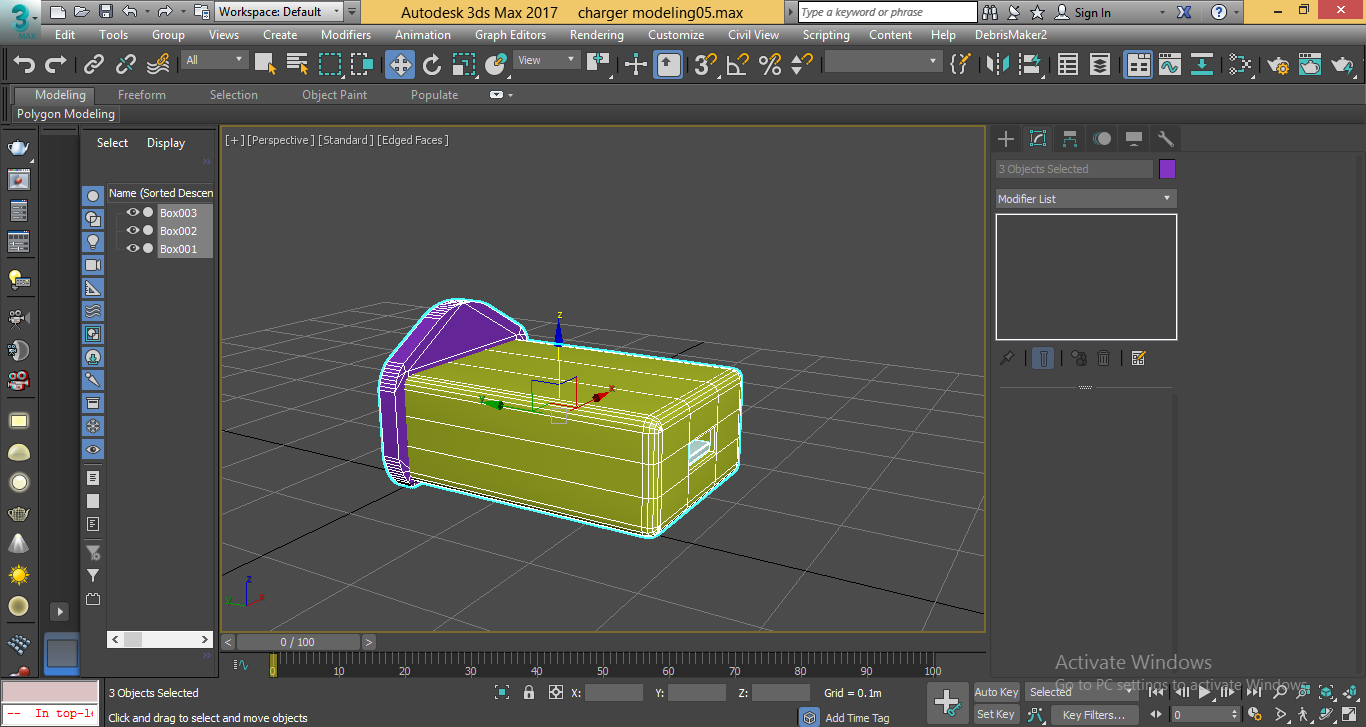Screen dimensions: 1366x727
Task: Choose Select and Move tool
Action: (x=400, y=65)
